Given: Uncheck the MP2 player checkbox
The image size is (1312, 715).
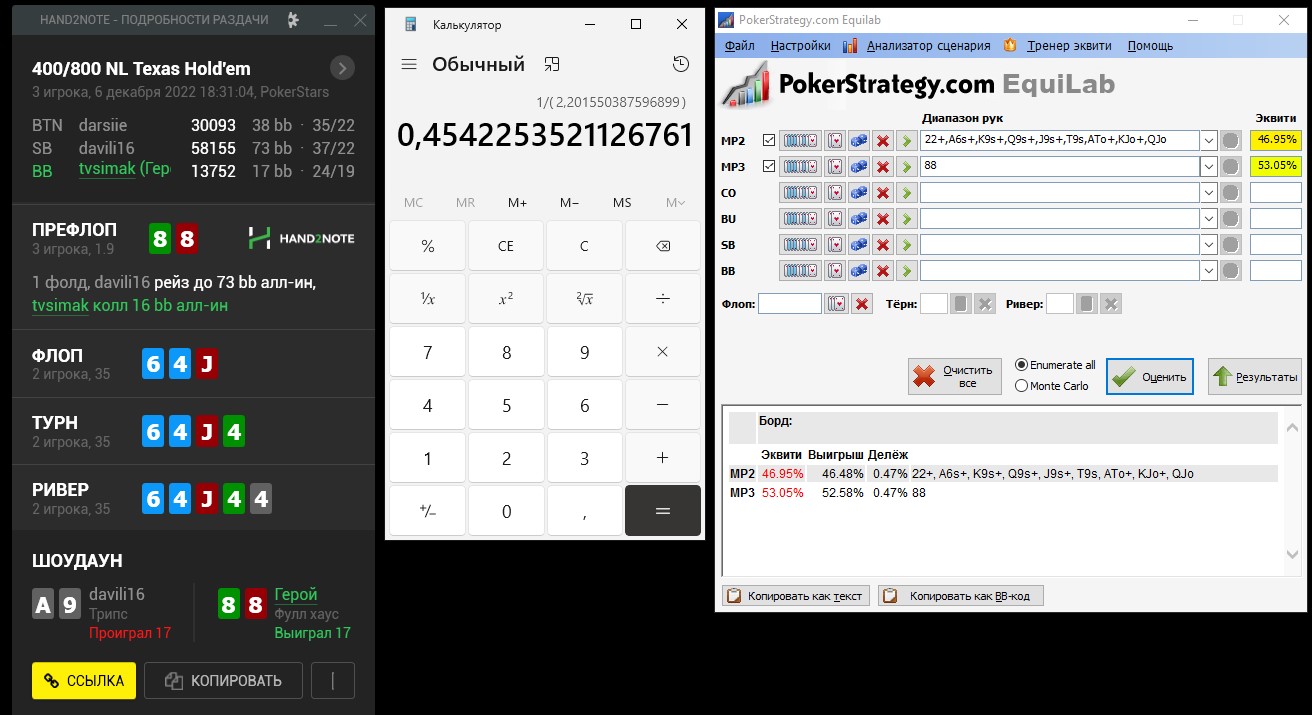Looking at the screenshot, I should tap(768, 140).
